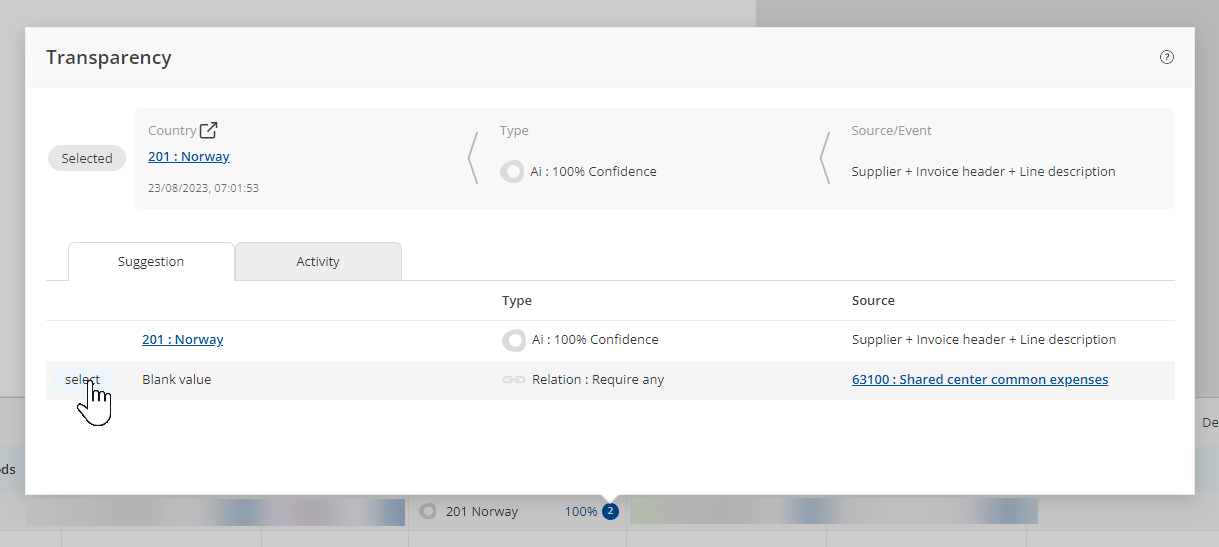Open the Suggestion tab
Image resolution: width=1219 pixels, height=547 pixels.
(151, 262)
